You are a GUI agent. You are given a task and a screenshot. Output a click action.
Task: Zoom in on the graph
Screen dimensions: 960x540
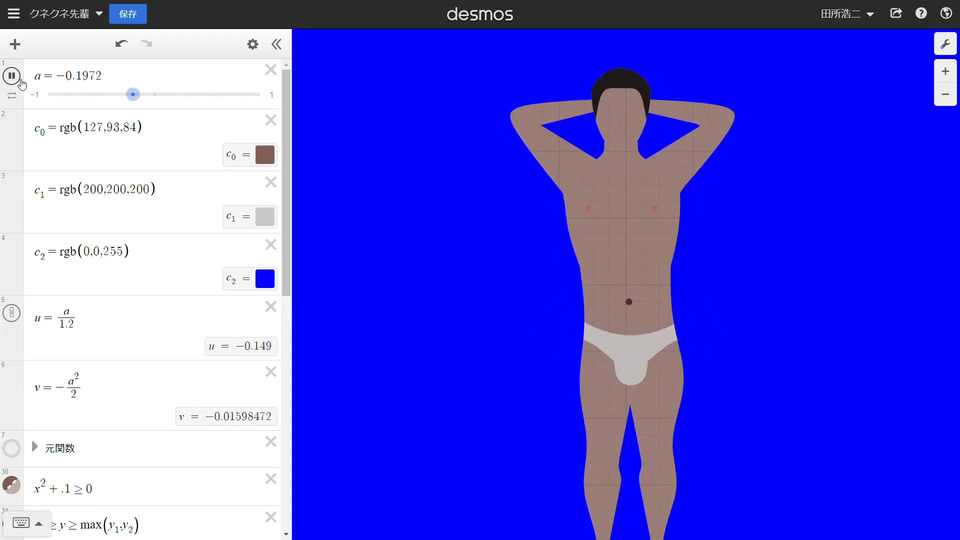tap(945, 72)
